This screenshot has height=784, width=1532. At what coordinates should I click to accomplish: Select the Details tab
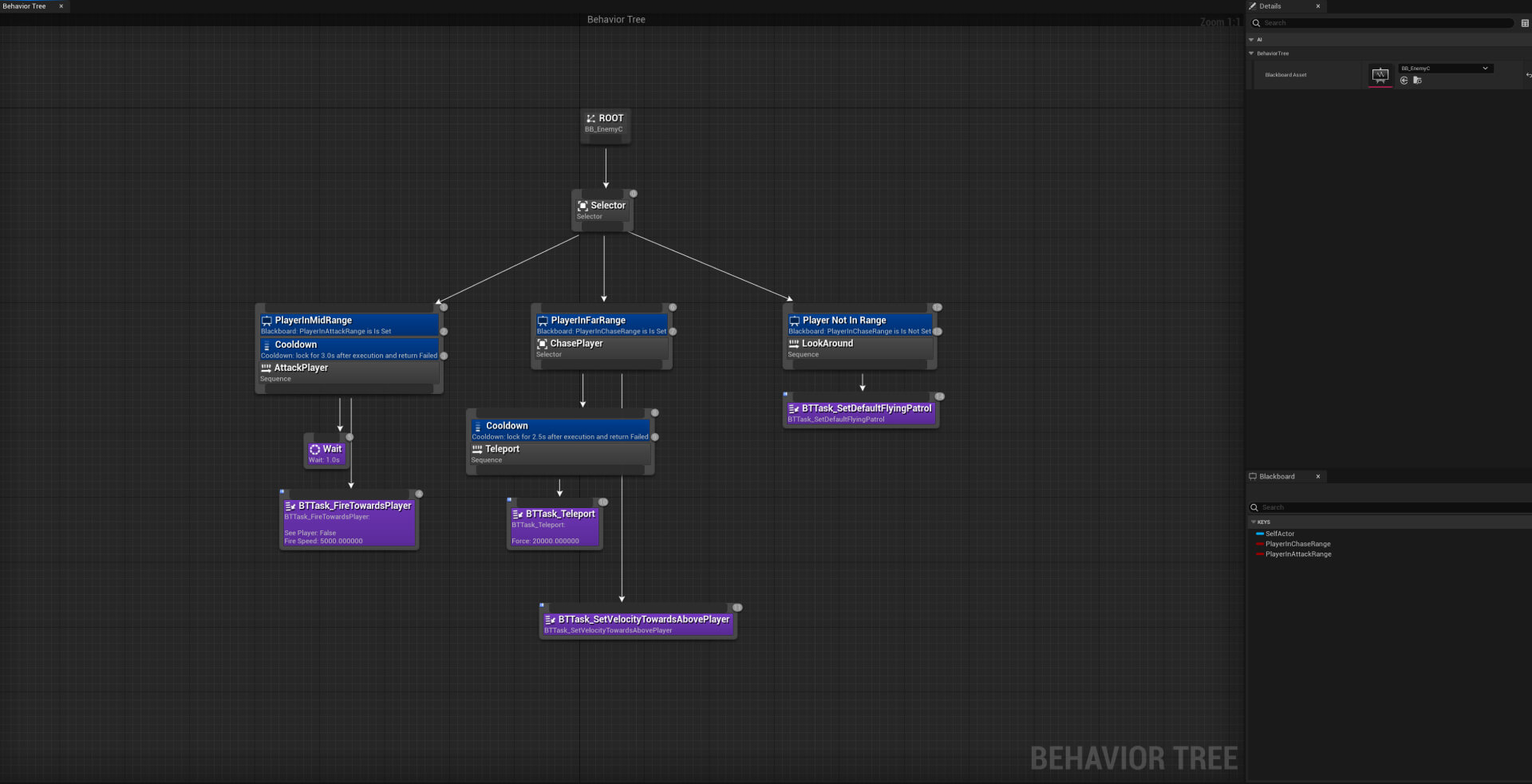click(x=1270, y=6)
